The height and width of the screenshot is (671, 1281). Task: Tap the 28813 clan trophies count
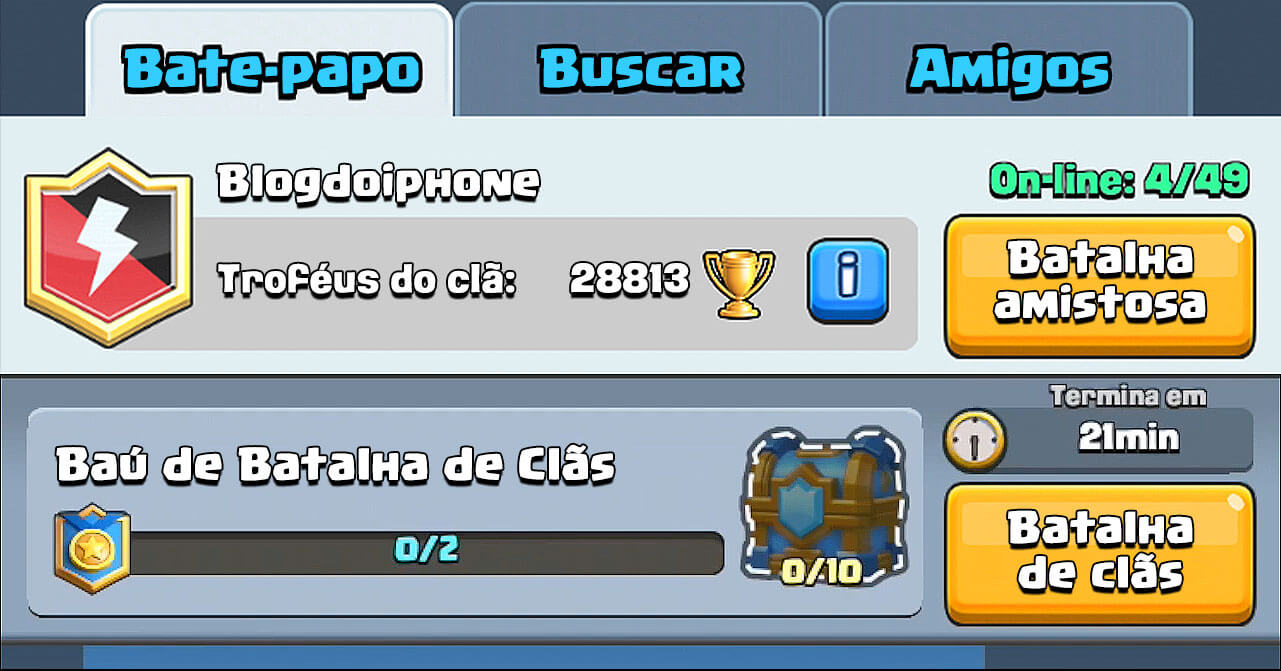point(629,280)
